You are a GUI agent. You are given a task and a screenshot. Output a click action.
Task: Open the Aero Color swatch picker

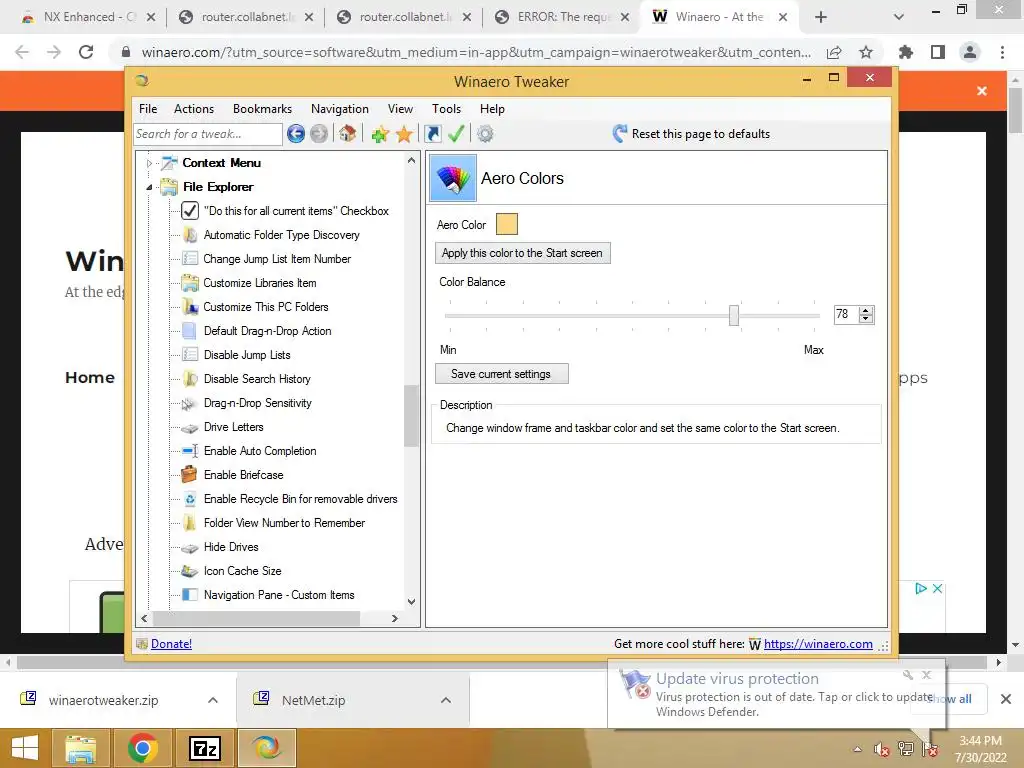[x=507, y=224]
